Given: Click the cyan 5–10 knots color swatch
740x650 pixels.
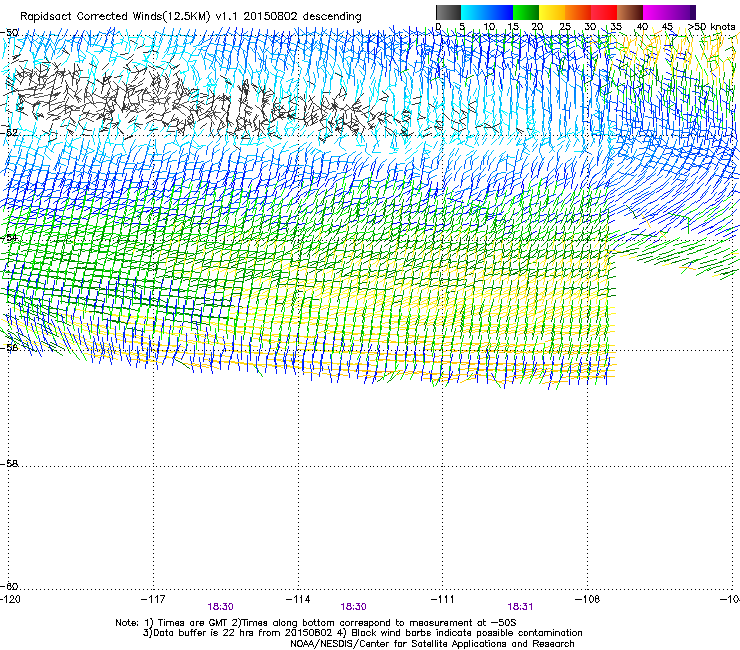Looking at the screenshot, I should point(474,12).
